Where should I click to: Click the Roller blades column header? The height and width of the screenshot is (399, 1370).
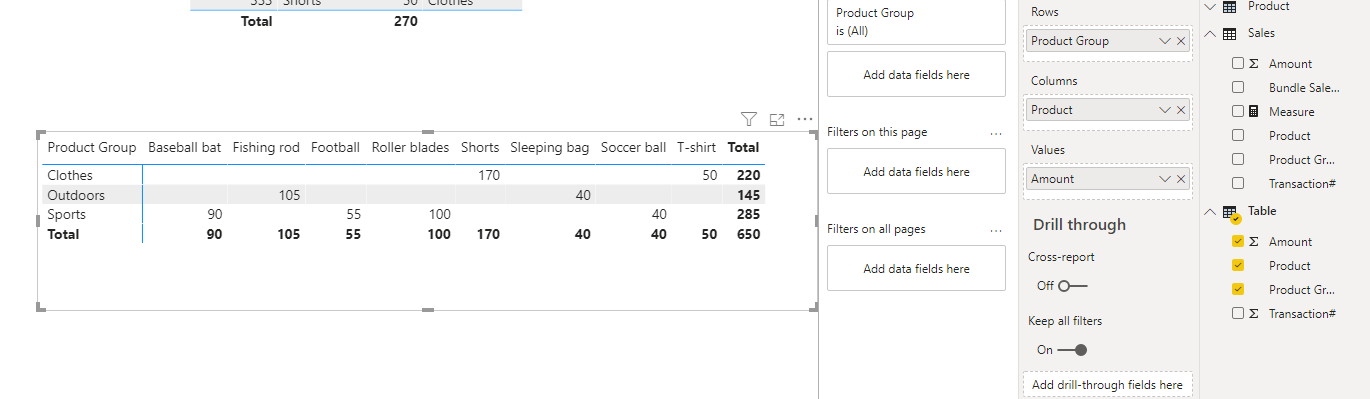pyautogui.click(x=410, y=147)
